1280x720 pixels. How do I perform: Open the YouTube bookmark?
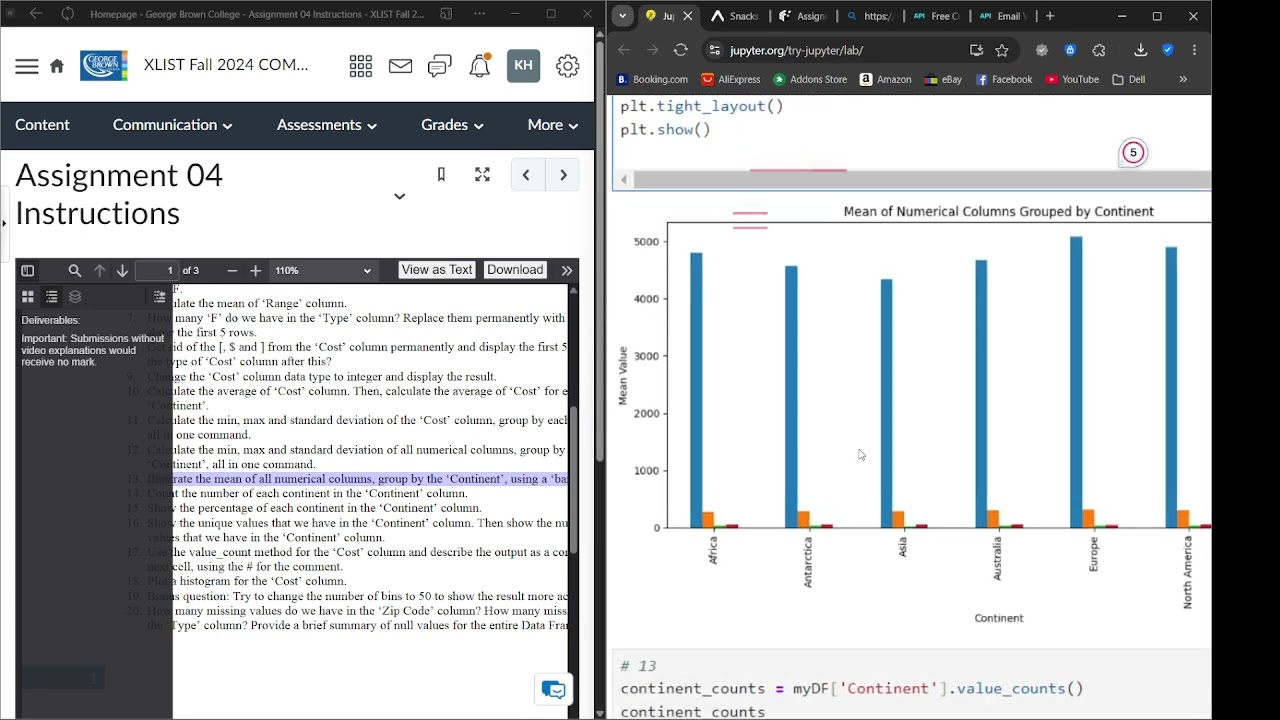(1072, 79)
